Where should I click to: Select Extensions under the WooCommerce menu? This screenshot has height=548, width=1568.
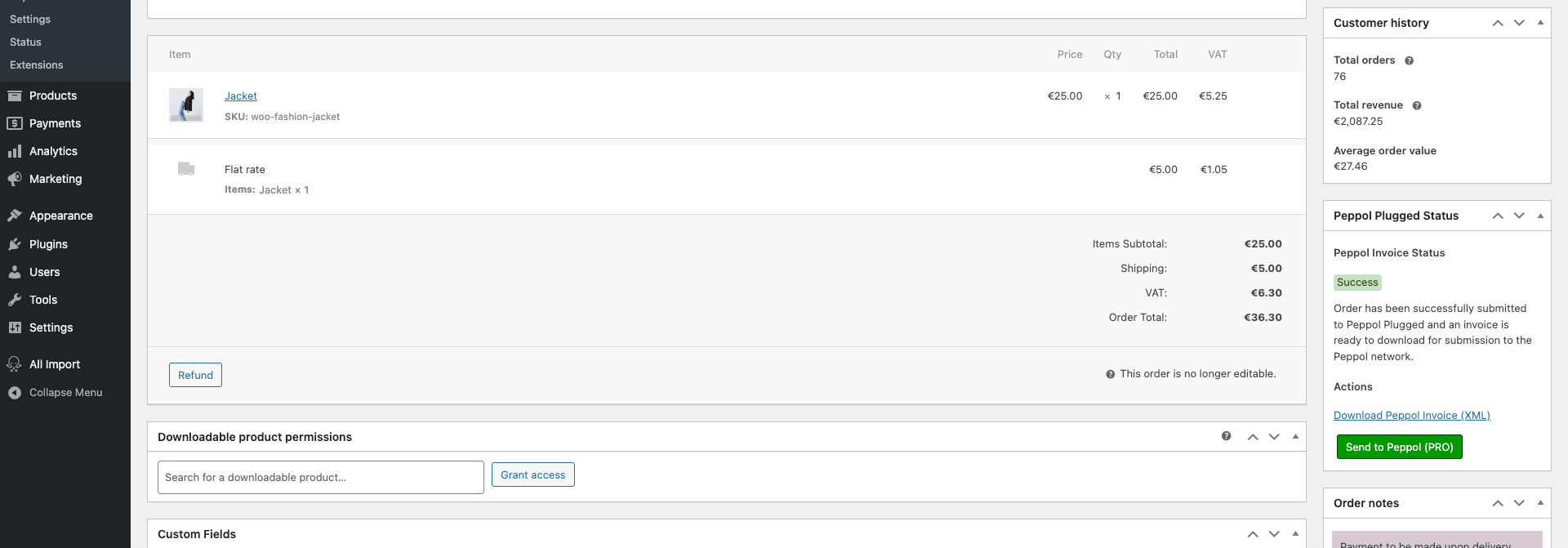tap(36, 65)
